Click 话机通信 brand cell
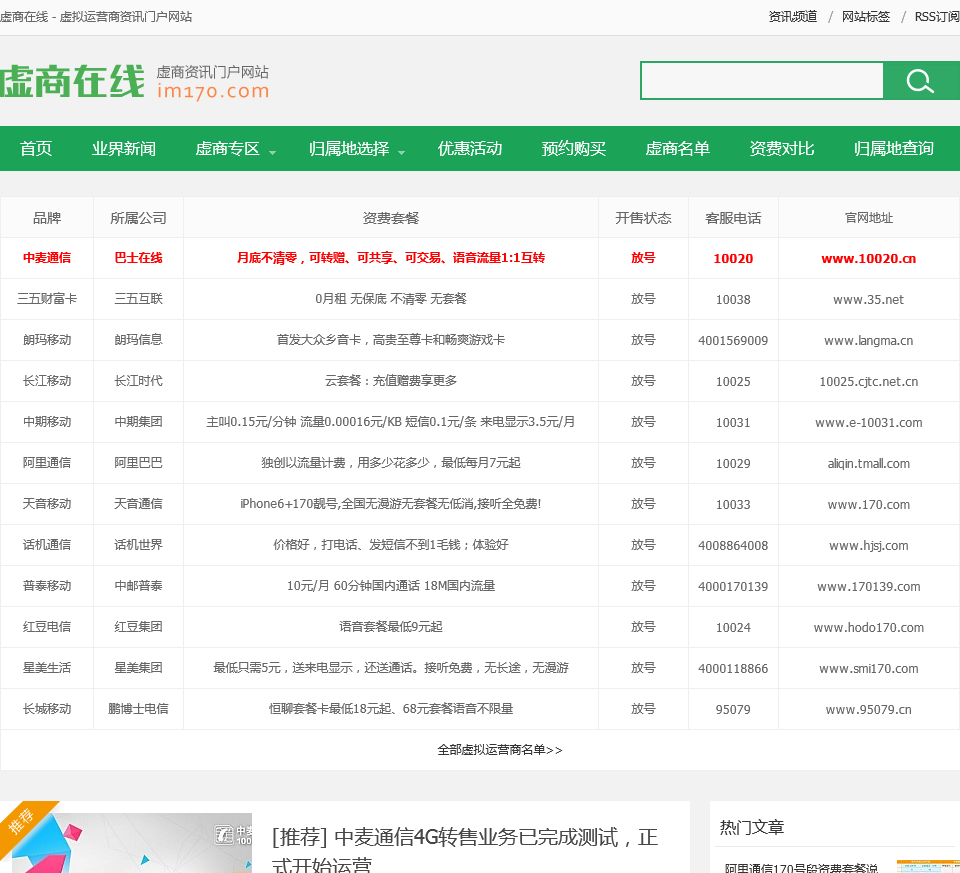The height and width of the screenshot is (873, 960). (x=47, y=545)
